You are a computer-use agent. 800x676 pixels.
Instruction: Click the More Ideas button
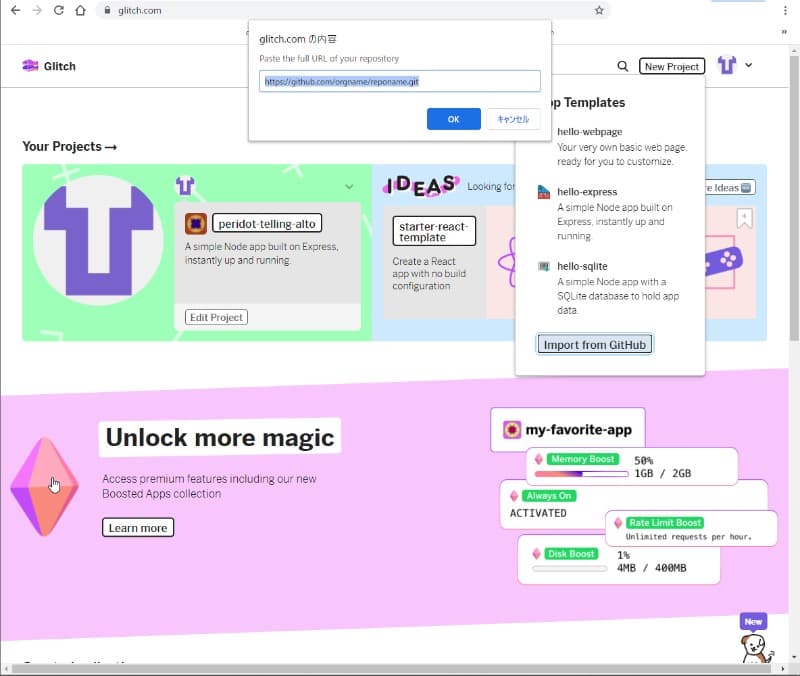point(729,188)
